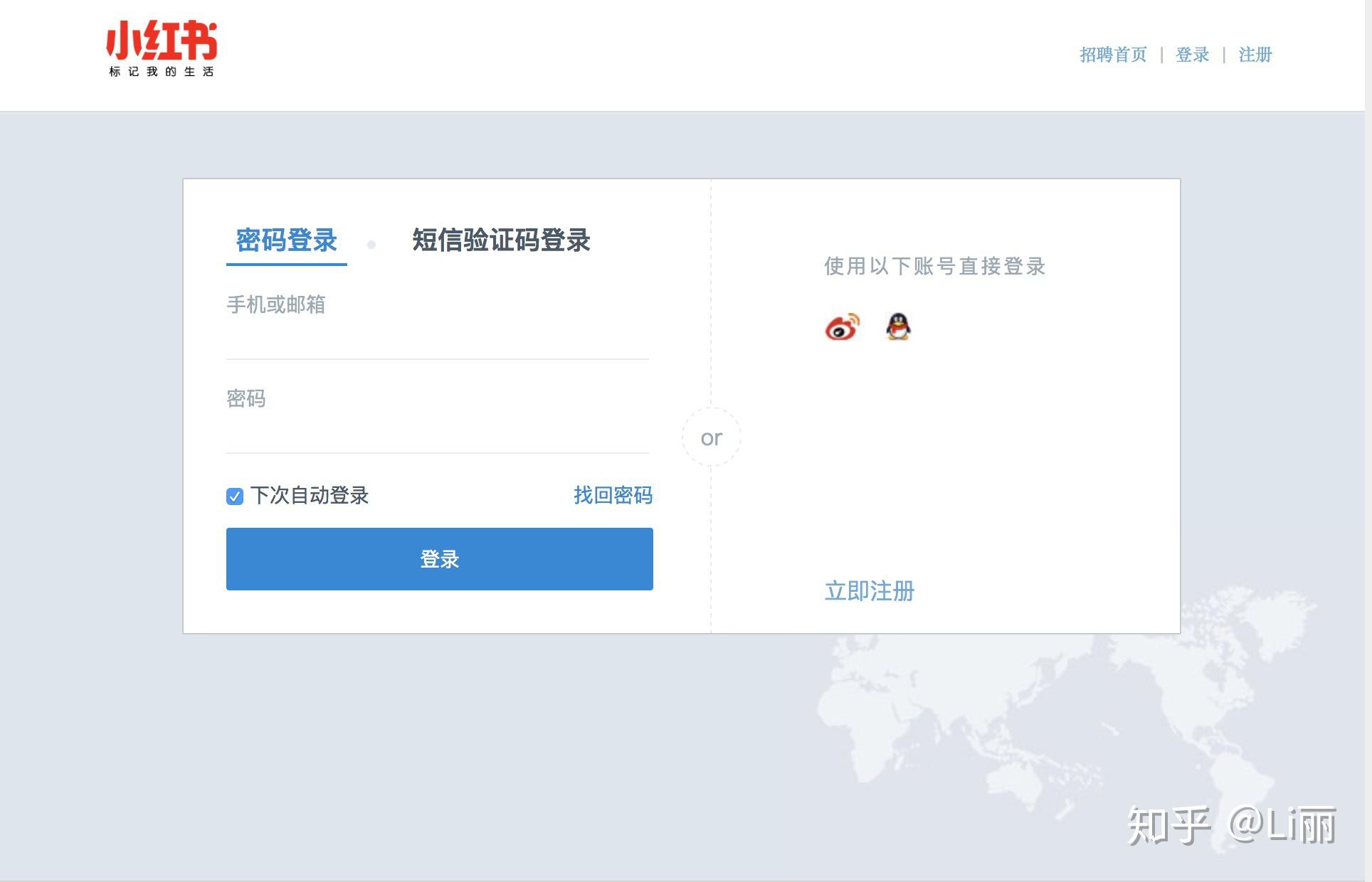Click the dot separator between login tabs
The width and height of the screenshot is (1372, 882).
click(x=371, y=245)
